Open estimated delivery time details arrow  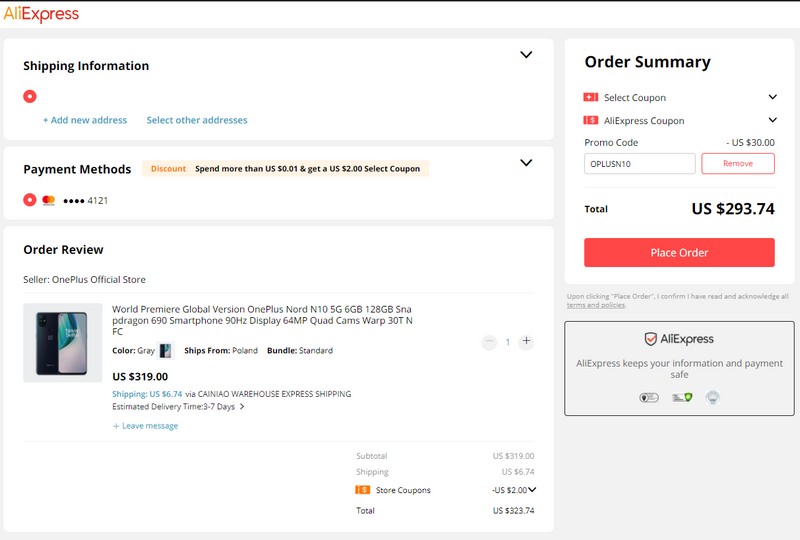[242, 407]
